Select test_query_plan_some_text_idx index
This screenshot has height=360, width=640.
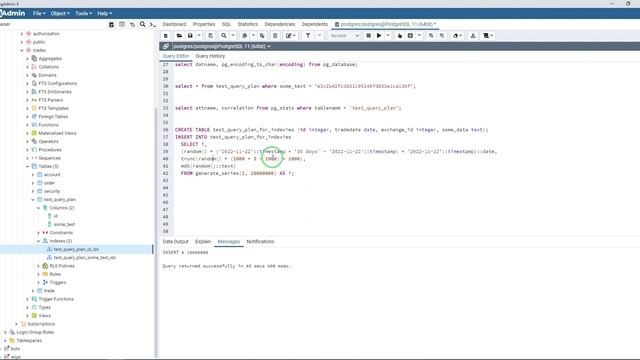point(85,258)
